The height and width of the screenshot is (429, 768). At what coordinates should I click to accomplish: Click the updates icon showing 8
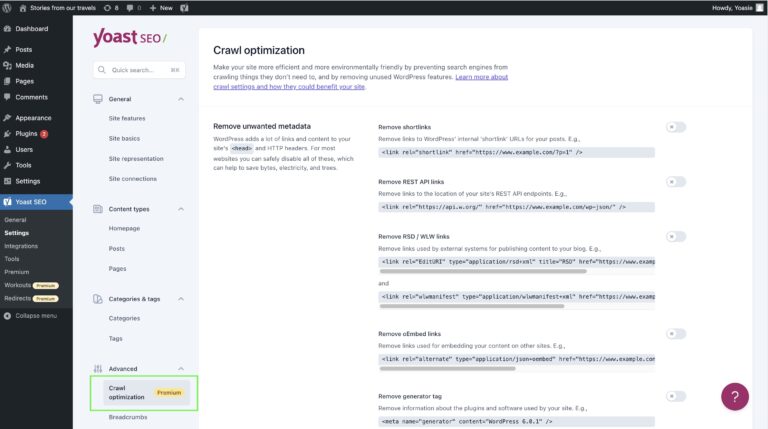point(107,8)
